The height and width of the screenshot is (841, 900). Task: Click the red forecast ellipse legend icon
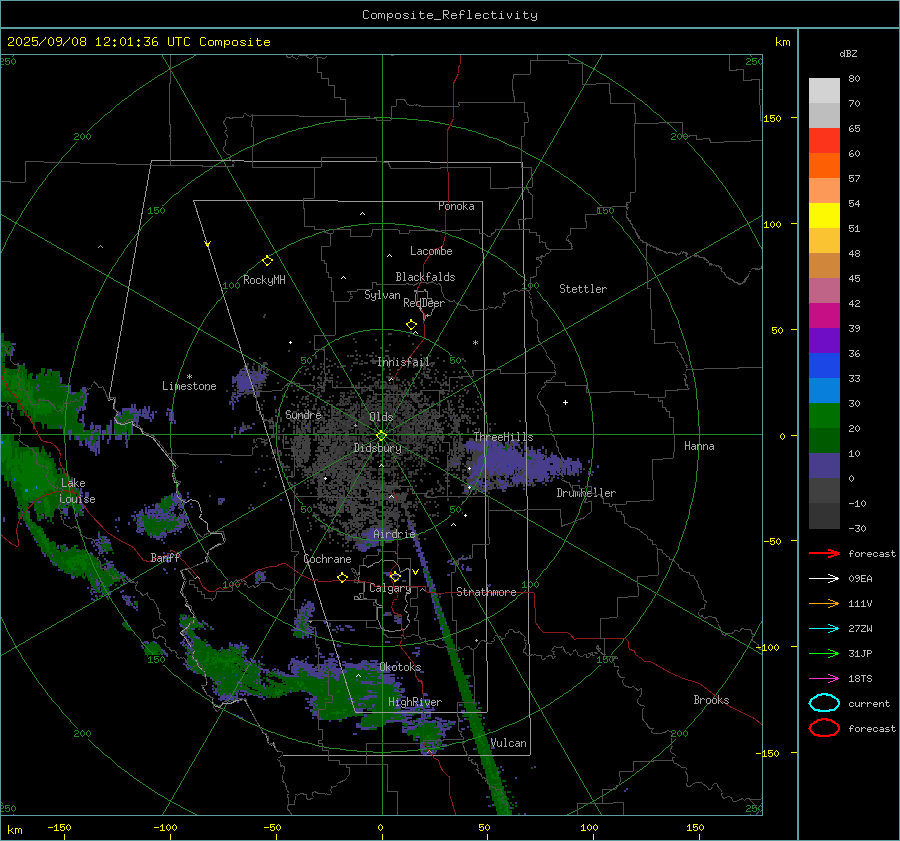coord(825,728)
